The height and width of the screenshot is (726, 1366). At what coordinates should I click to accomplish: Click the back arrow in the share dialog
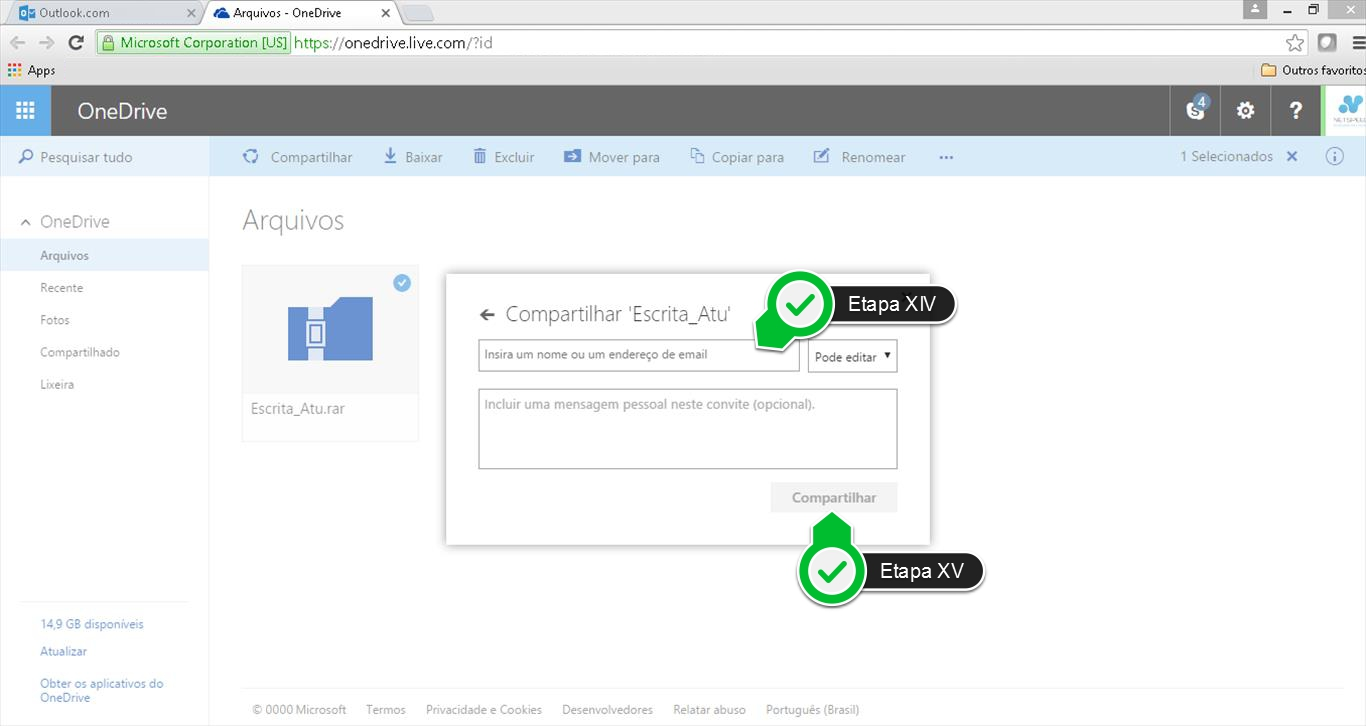487,315
